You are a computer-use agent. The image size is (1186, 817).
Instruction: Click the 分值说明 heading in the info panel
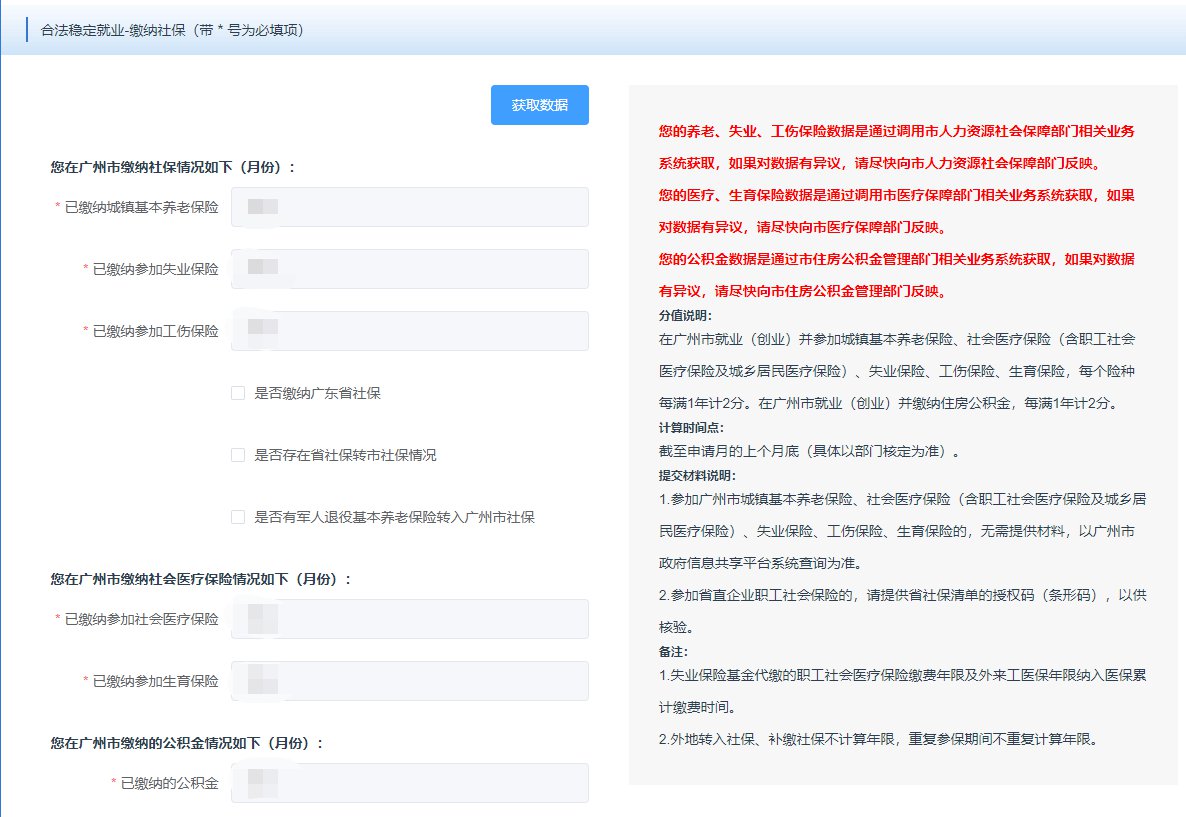pyautogui.click(x=685, y=316)
